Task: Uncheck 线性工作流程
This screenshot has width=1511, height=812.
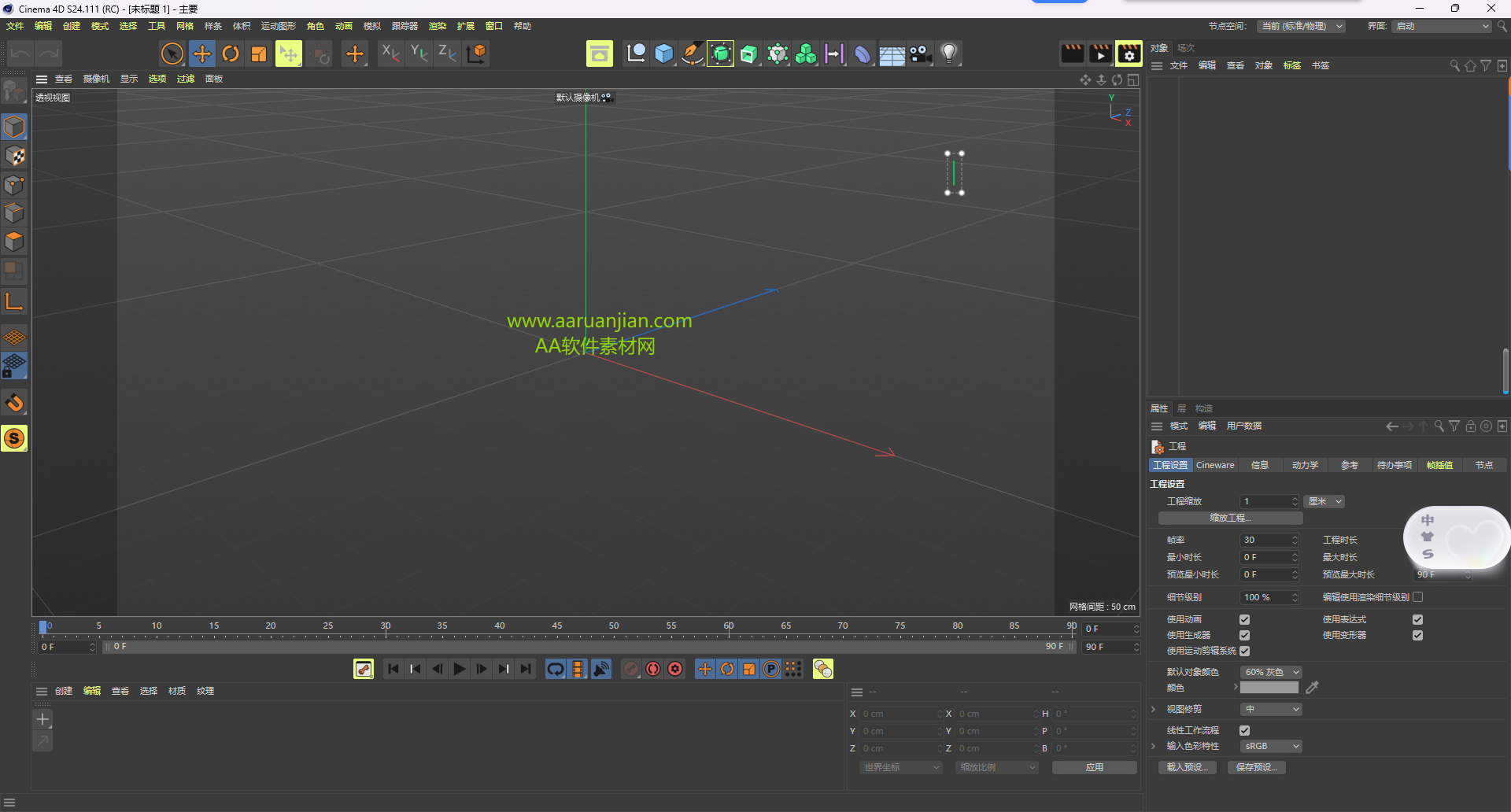Action: (1244, 730)
